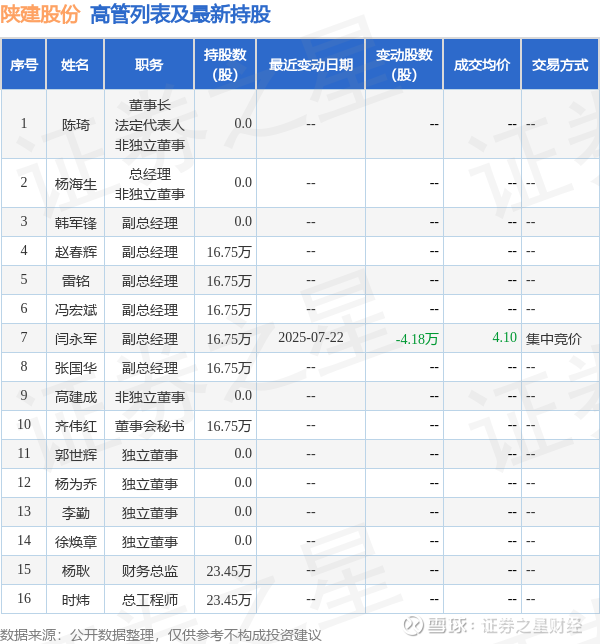The width and height of the screenshot is (600, 644).
Task: Click the 序号 column header
Action: point(23,64)
